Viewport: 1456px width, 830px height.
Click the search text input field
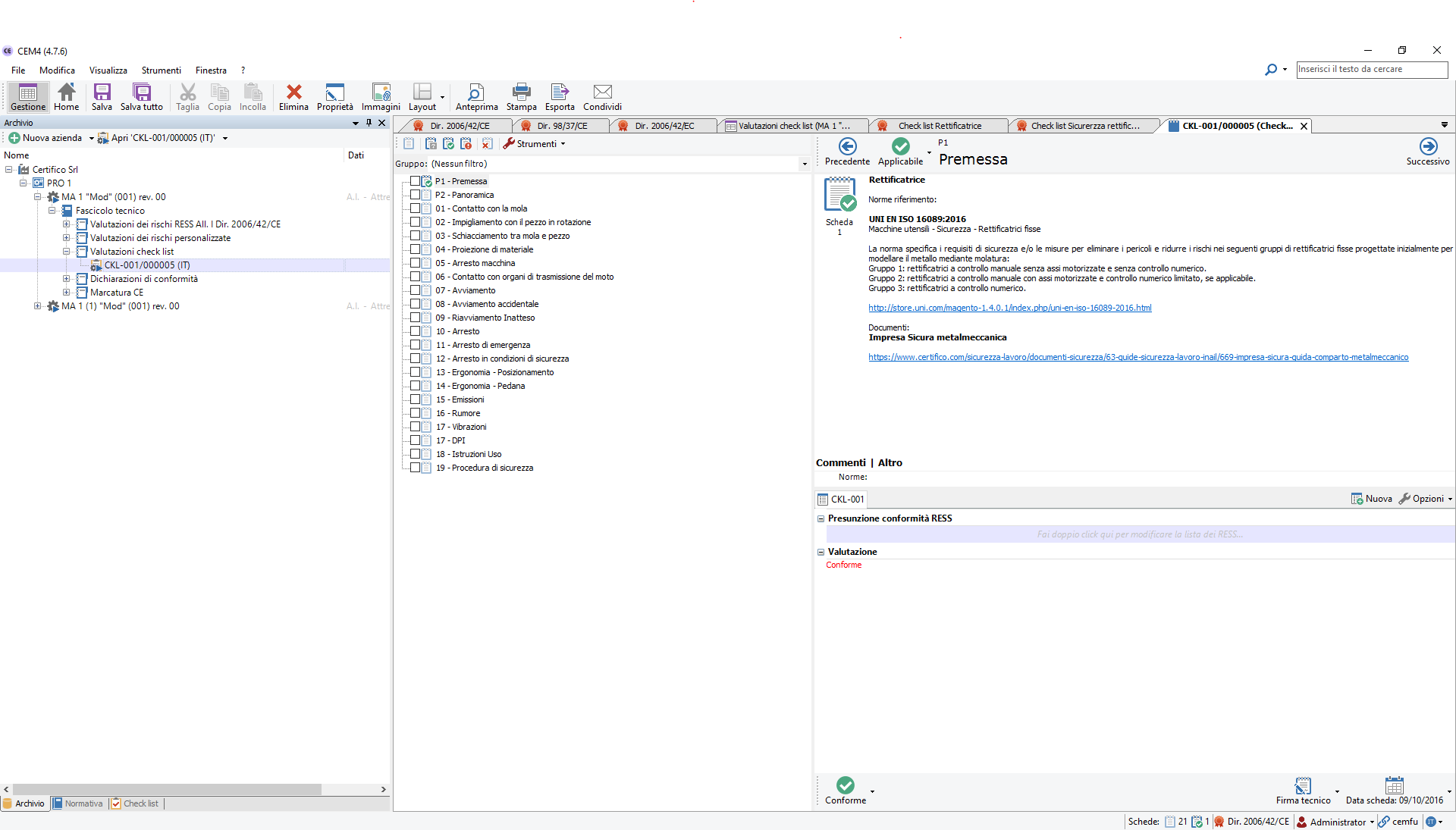1371,70
